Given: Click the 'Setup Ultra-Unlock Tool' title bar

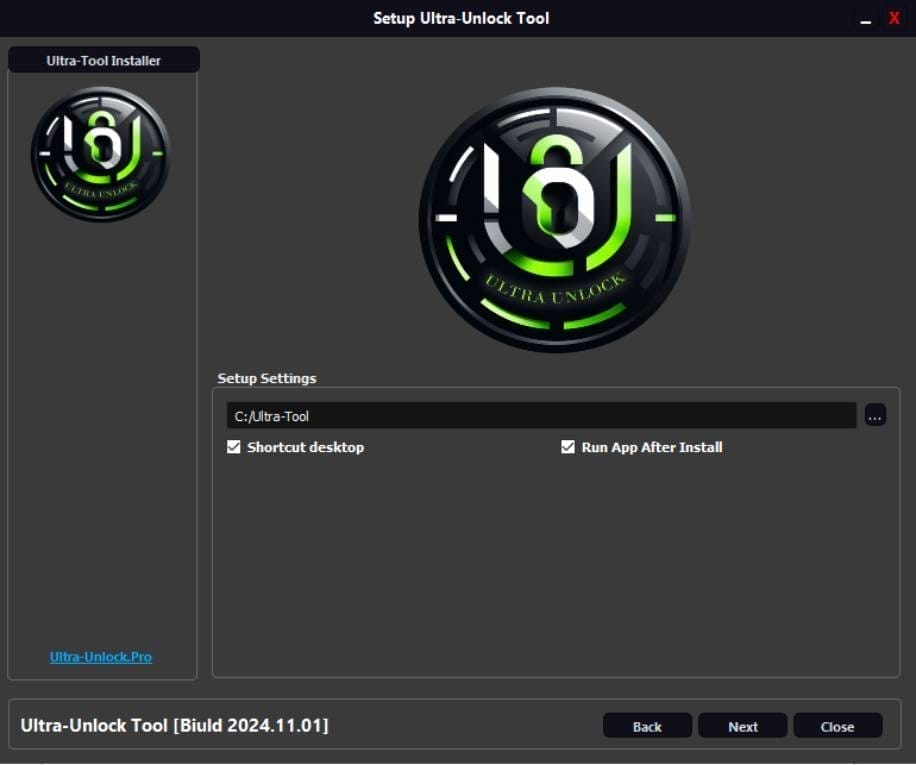Looking at the screenshot, I should pos(460,18).
